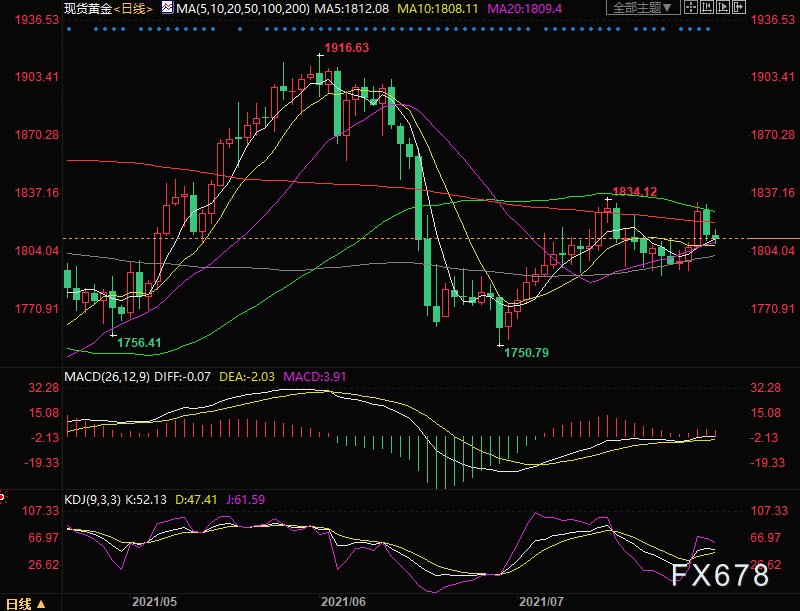Open the 日线 period selector at bottom left
800x611 pixels.
pos(26,604)
